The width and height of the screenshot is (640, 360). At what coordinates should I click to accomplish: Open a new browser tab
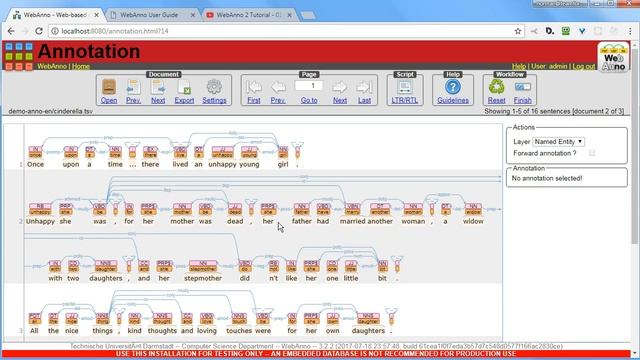pos(308,16)
